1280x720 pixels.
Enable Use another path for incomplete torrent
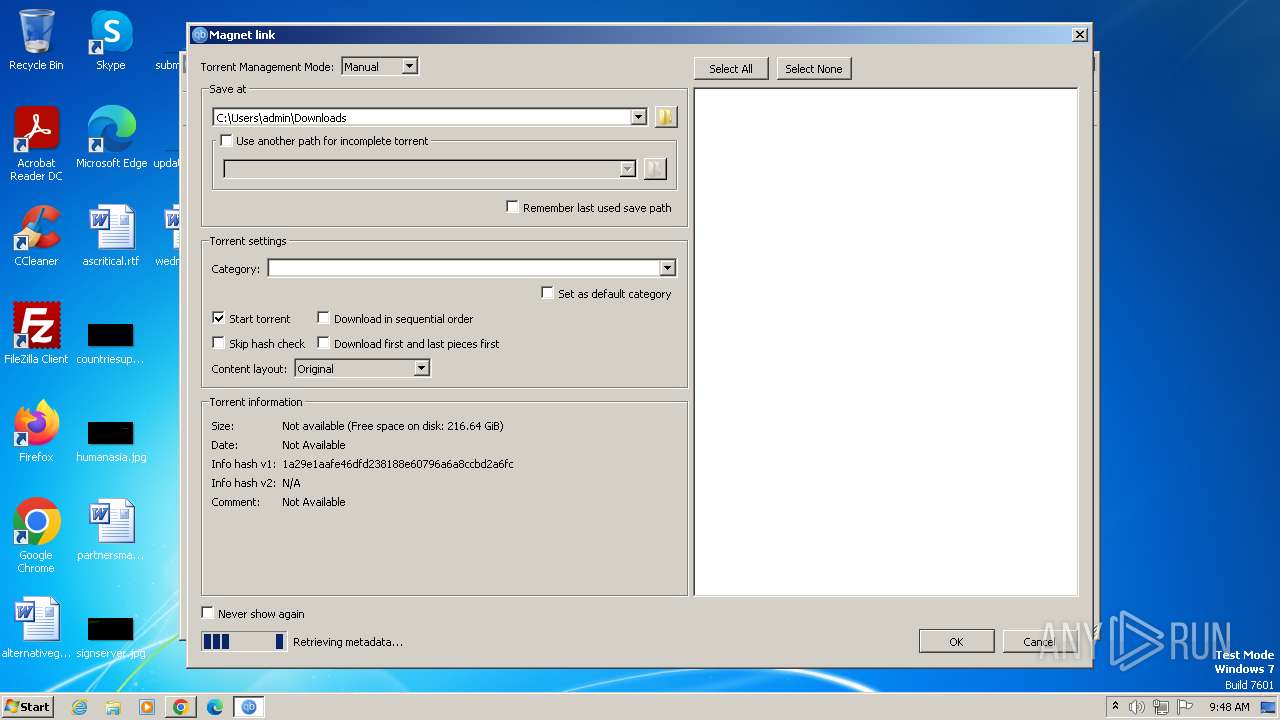(226, 141)
